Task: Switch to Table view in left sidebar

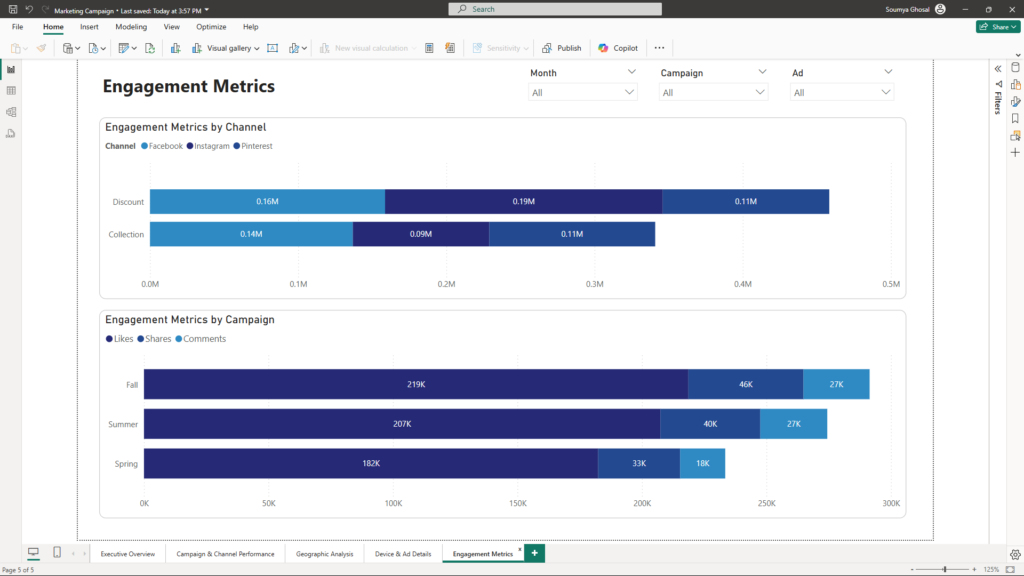Action: 11,90
